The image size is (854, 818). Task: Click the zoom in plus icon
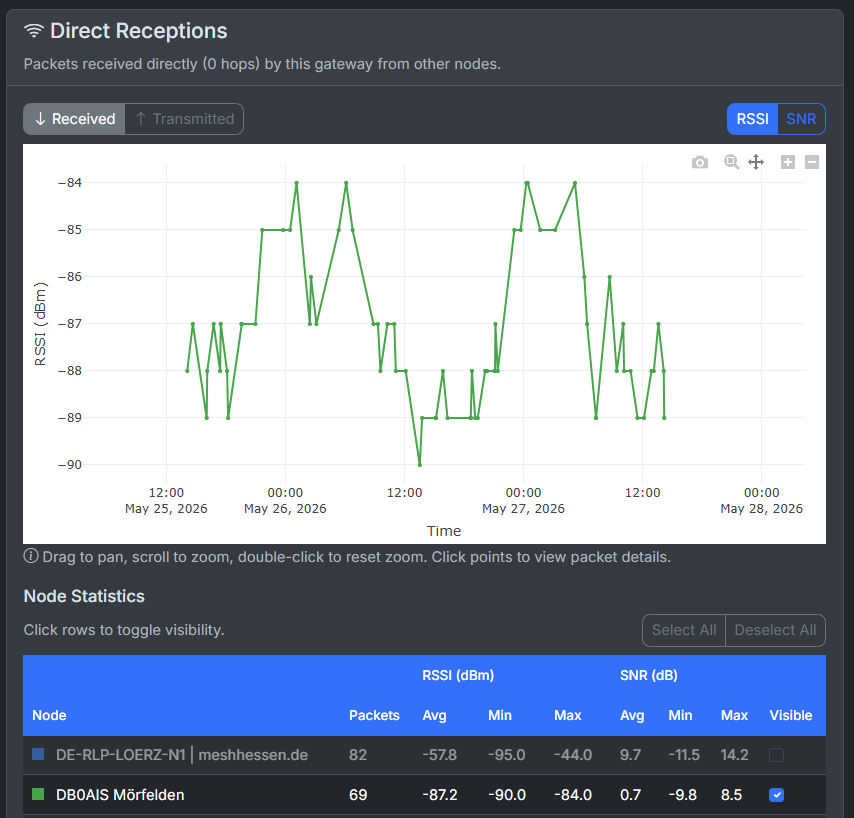pos(788,162)
